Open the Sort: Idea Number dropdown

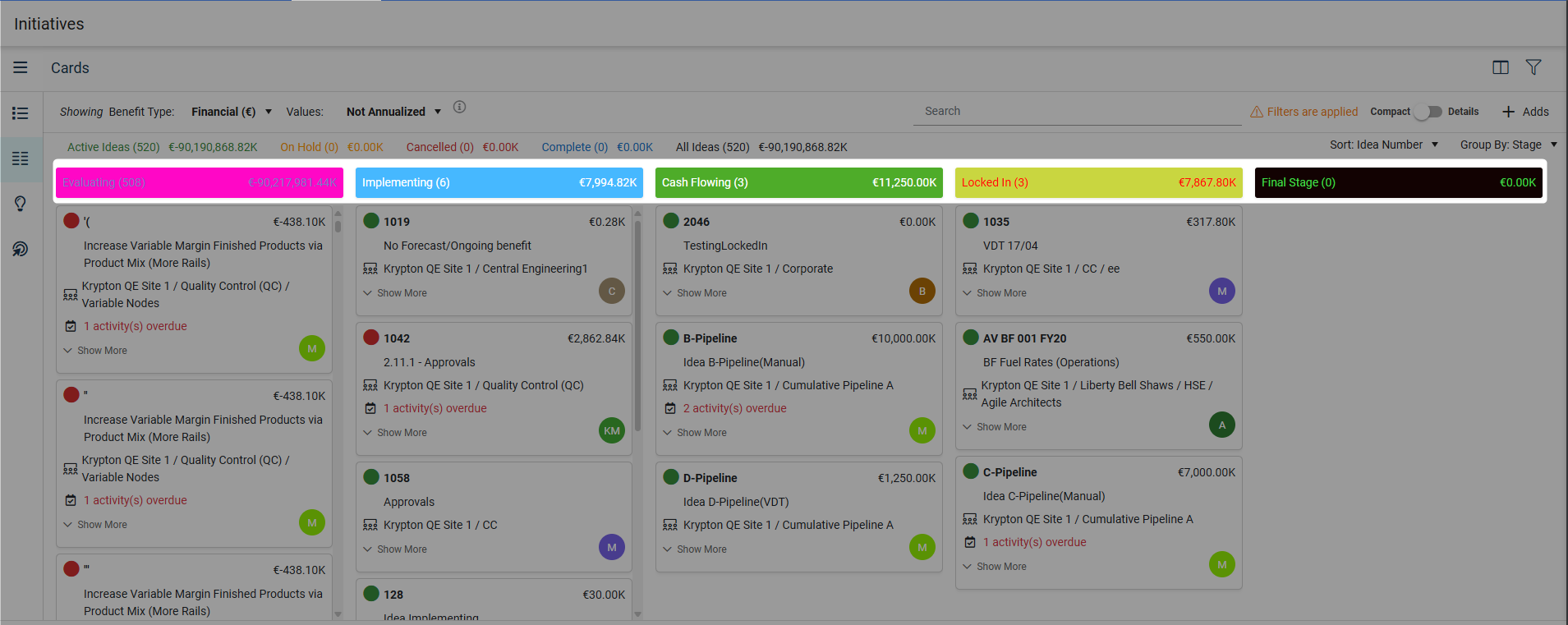[x=1384, y=145]
